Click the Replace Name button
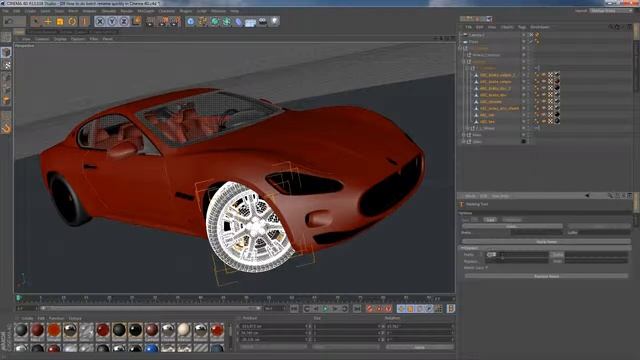The height and width of the screenshot is (360, 640). (x=546, y=276)
